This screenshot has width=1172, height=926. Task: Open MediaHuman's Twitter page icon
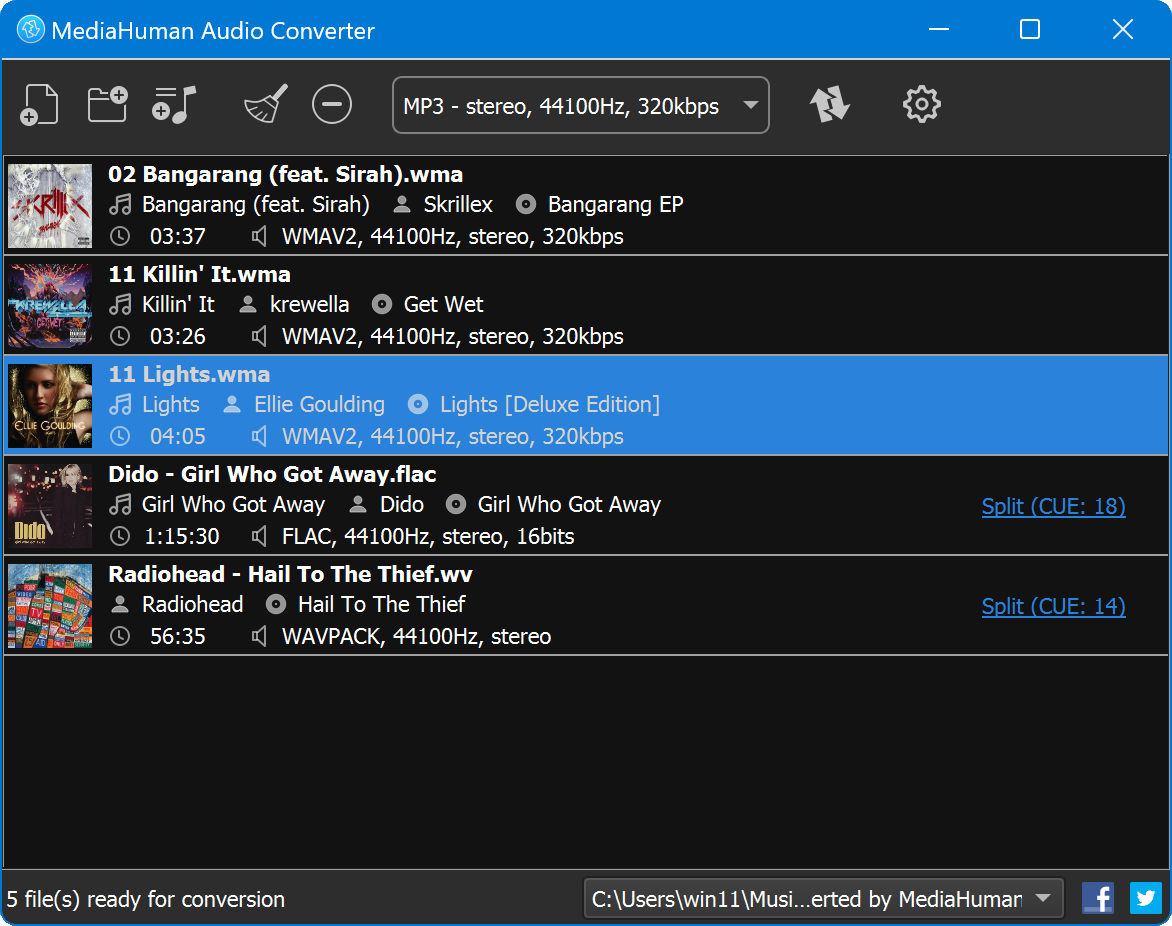pos(1145,898)
